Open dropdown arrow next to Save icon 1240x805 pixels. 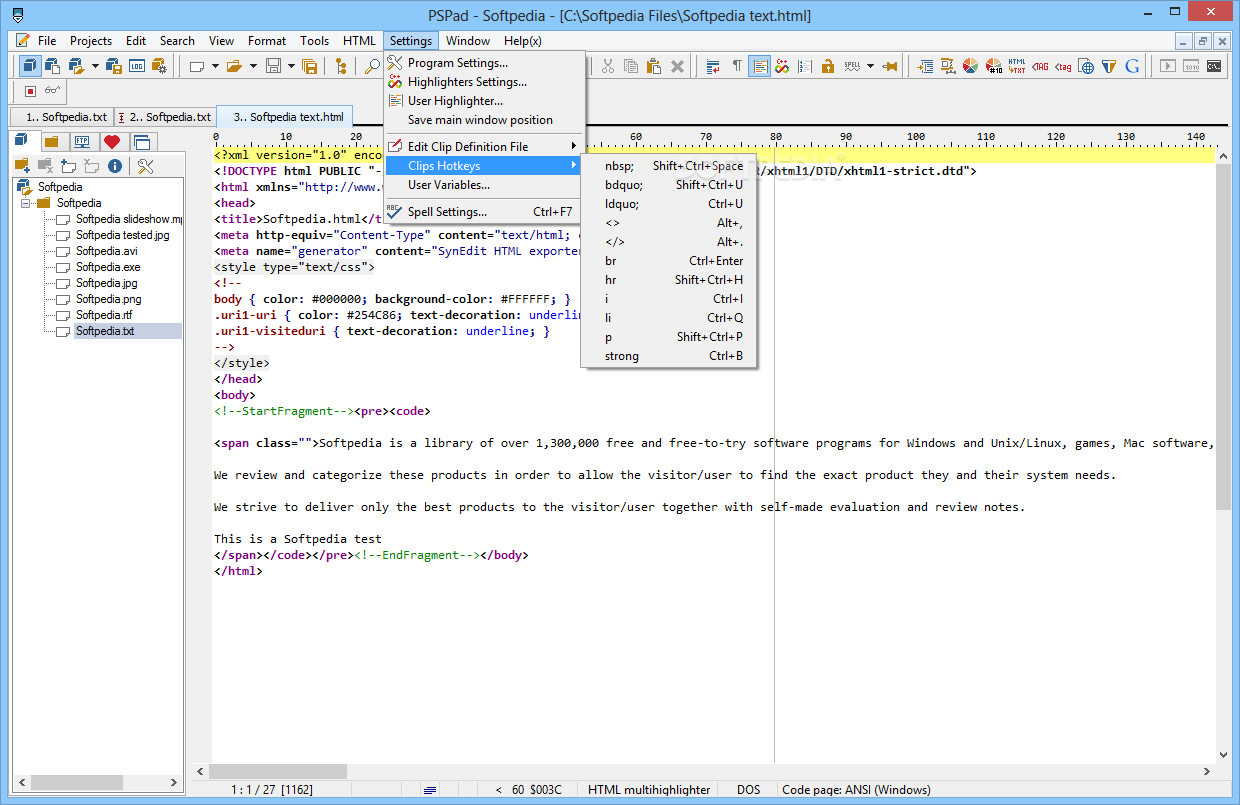(291, 66)
